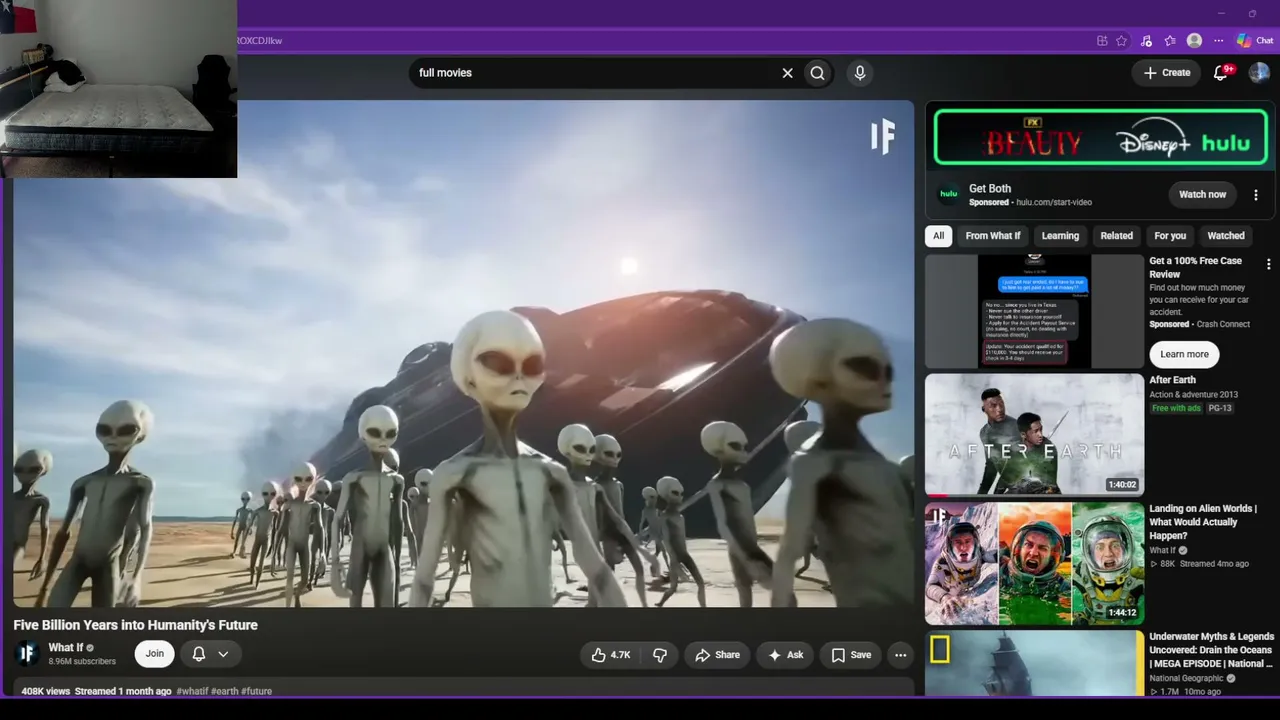Image resolution: width=1280 pixels, height=720 pixels.
Task: Open the browser Copilot Chat button
Action: tap(1256, 41)
